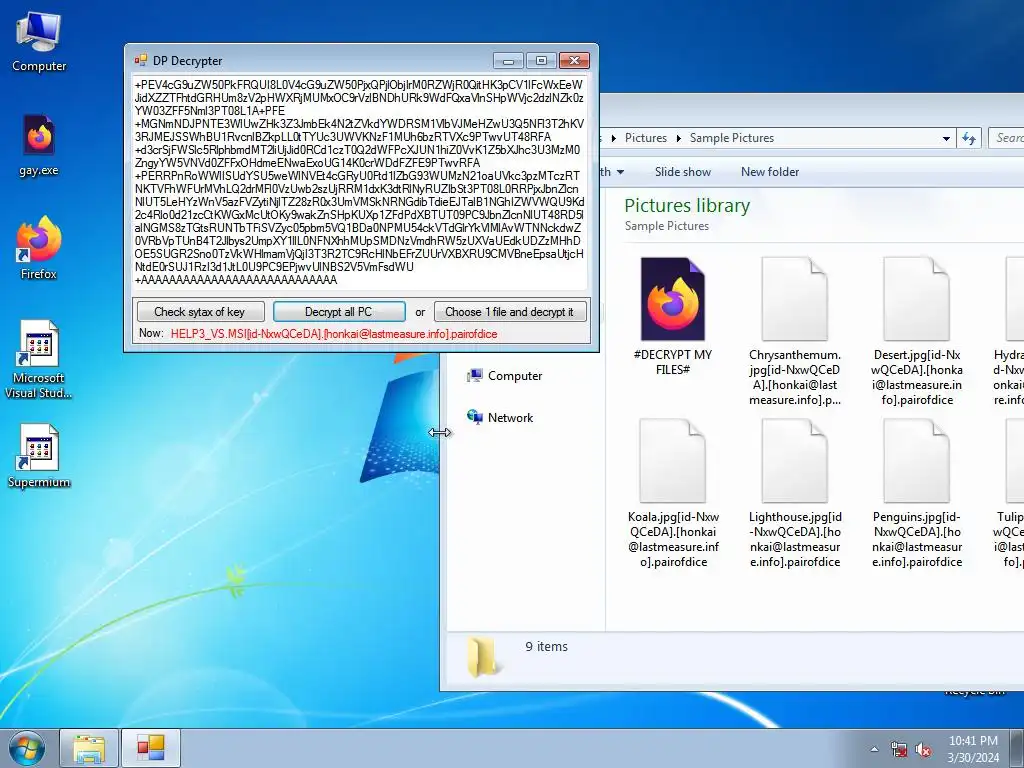Expand the address bar history dropdown arrow

946,138
